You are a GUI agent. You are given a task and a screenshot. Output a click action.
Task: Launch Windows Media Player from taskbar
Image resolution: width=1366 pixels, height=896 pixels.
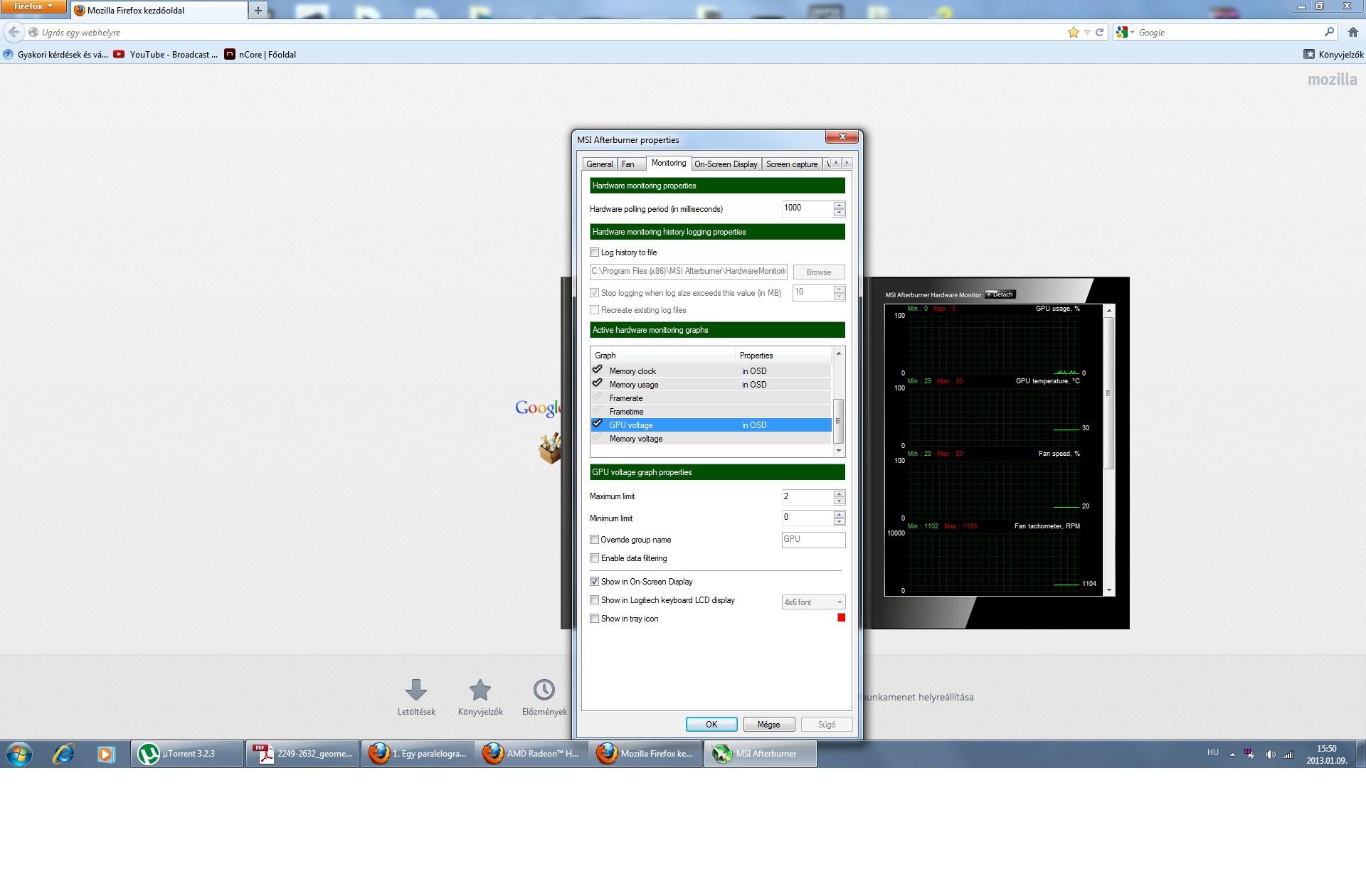106,754
